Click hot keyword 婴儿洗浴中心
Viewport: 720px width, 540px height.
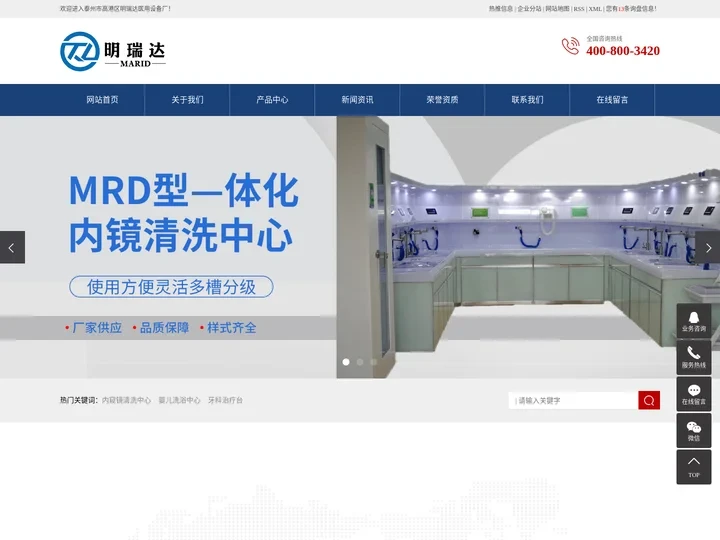point(180,400)
